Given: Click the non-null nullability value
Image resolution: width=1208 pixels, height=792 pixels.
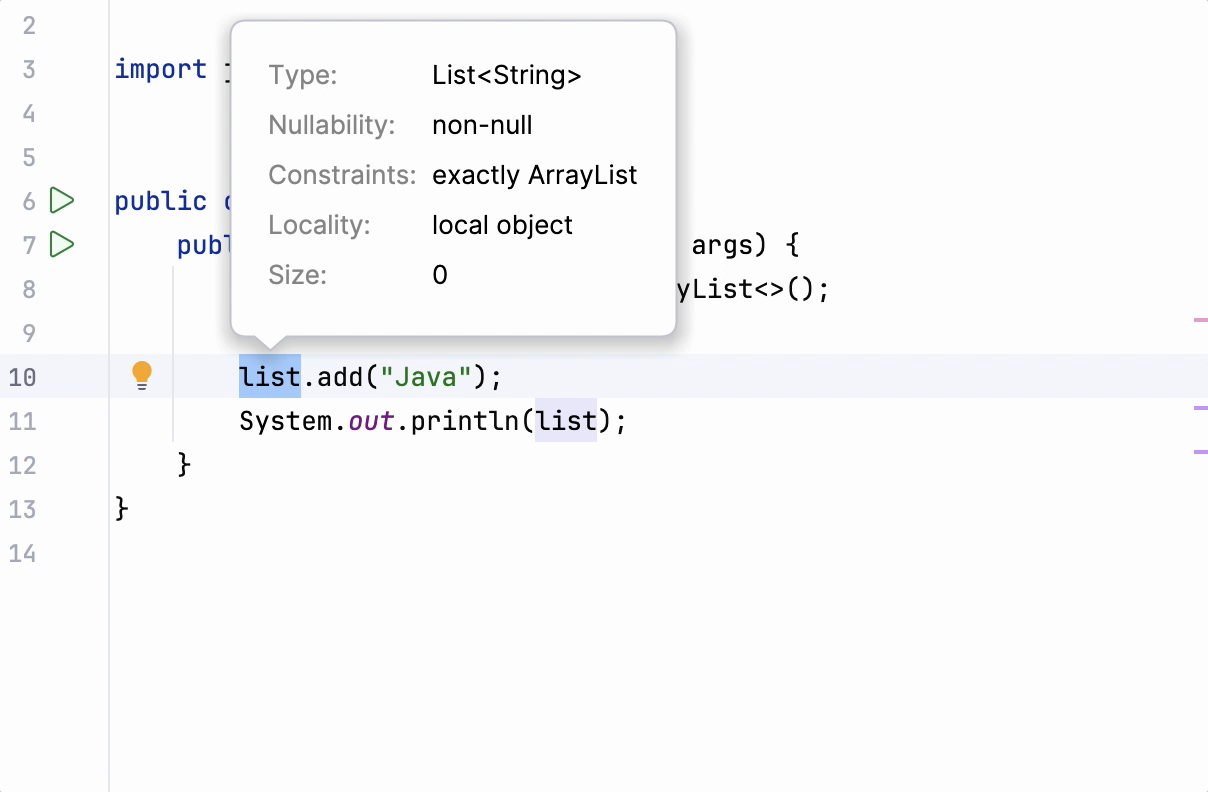Looking at the screenshot, I should pos(482,124).
